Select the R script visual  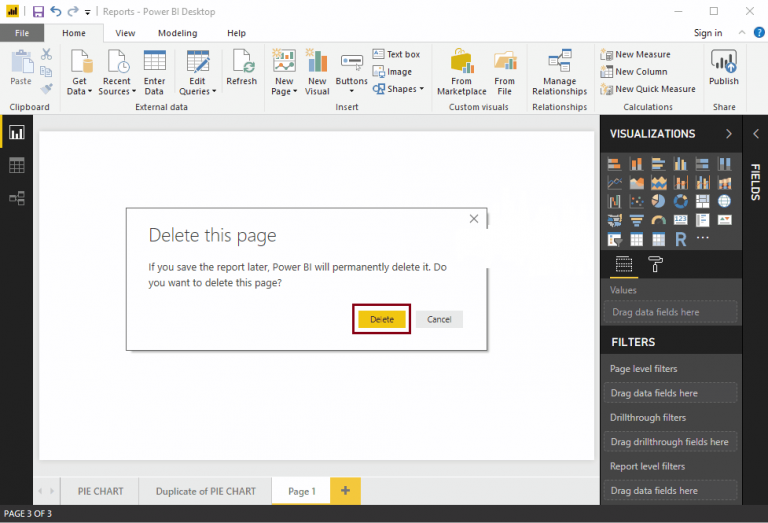pos(680,239)
